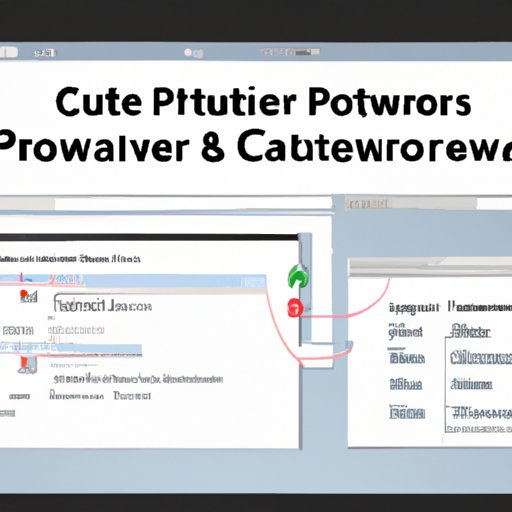Click the red-and-gray icon under short blue row
The height and width of the screenshot is (512, 512).
tap(27, 364)
